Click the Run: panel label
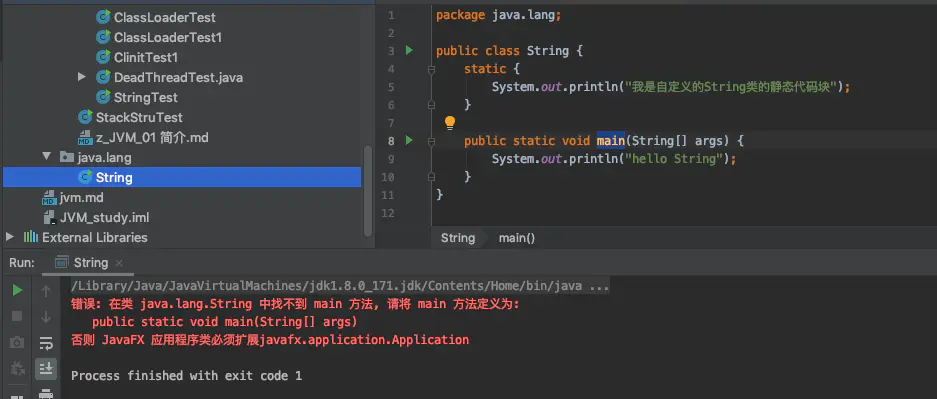Image resolution: width=937 pixels, height=399 pixels. 22,263
